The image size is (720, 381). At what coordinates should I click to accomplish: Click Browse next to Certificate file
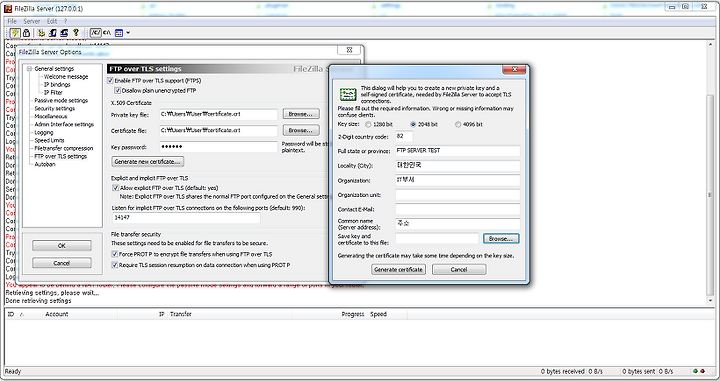301,130
